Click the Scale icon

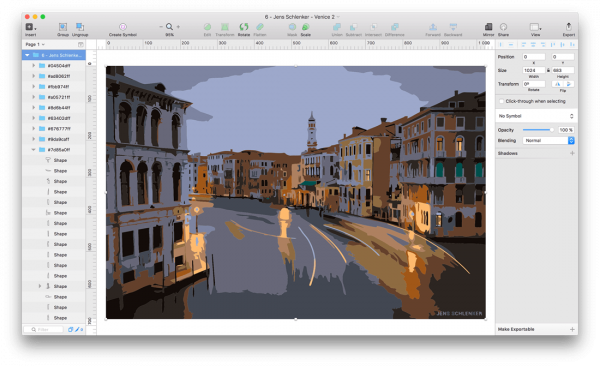point(305,27)
